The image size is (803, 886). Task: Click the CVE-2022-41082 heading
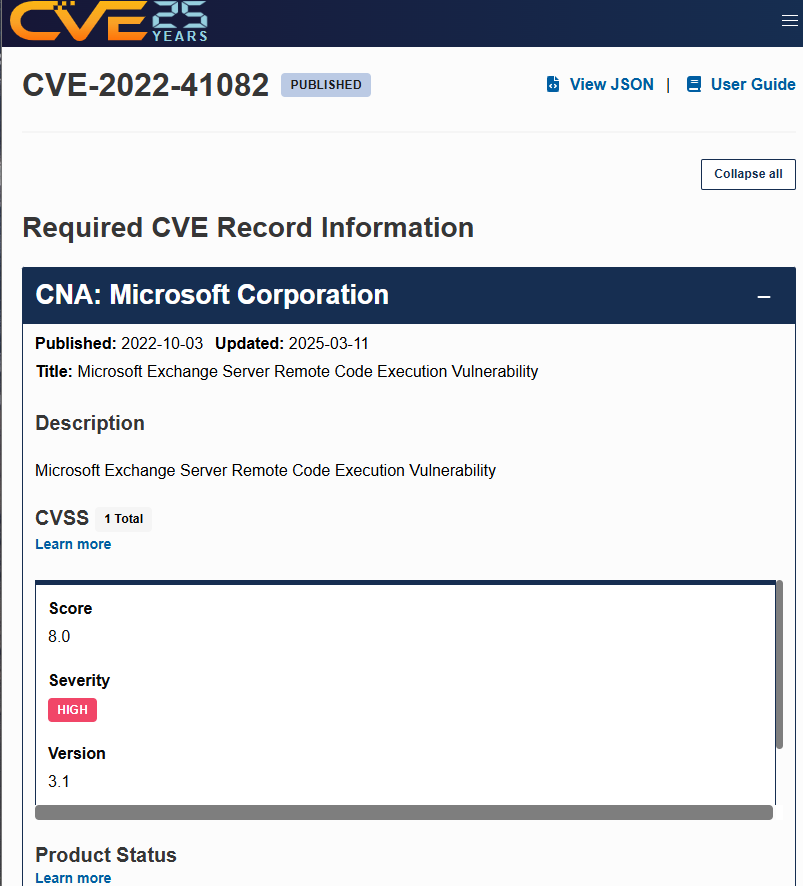point(145,85)
